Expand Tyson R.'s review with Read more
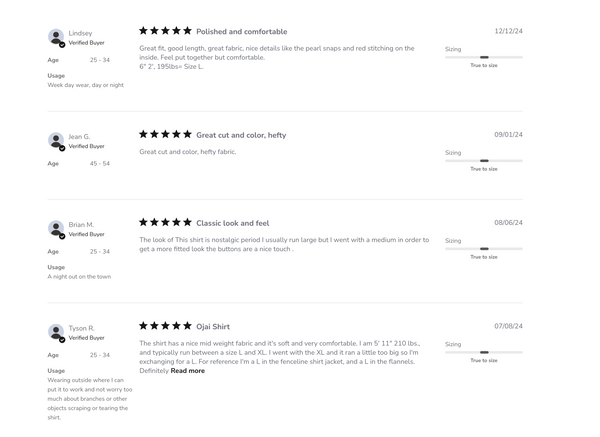The height and width of the screenshot is (437, 600). pyautogui.click(x=187, y=371)
